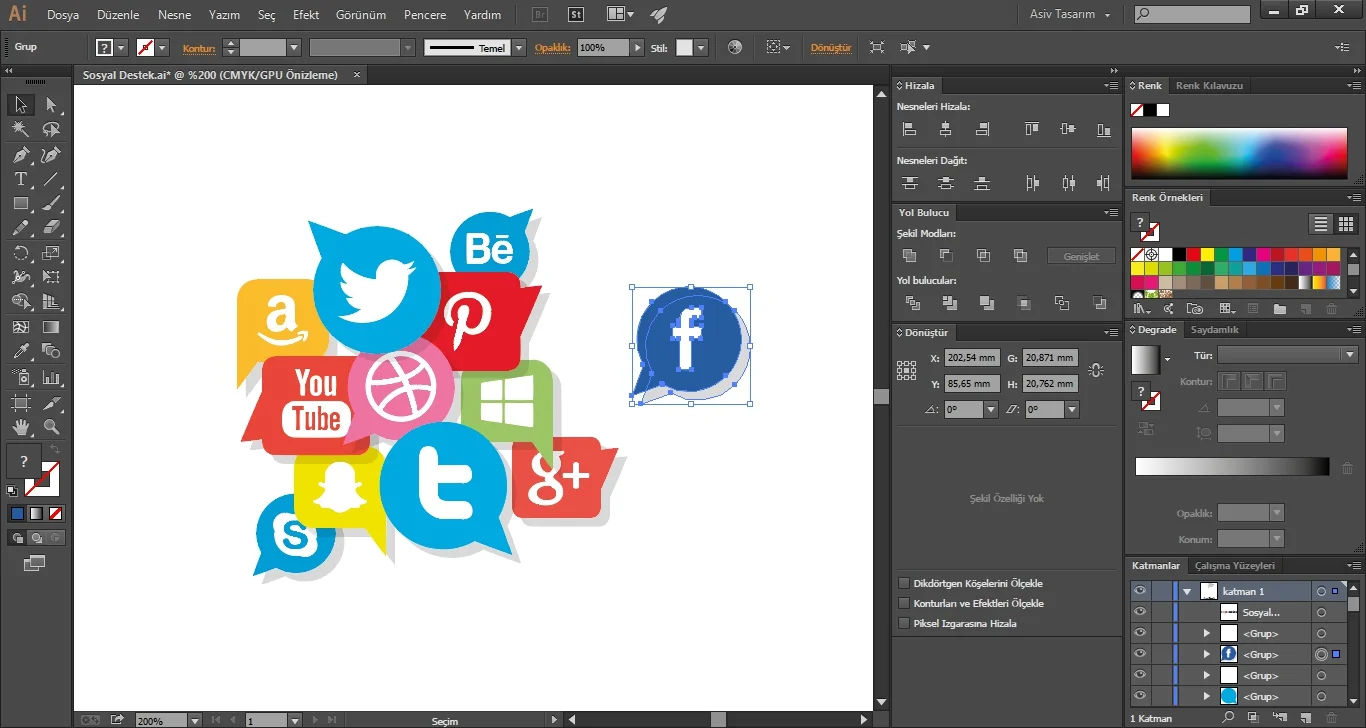Select the Line Segment tool
This screenshot has height=728, width=1366.
tap(51, 179)
